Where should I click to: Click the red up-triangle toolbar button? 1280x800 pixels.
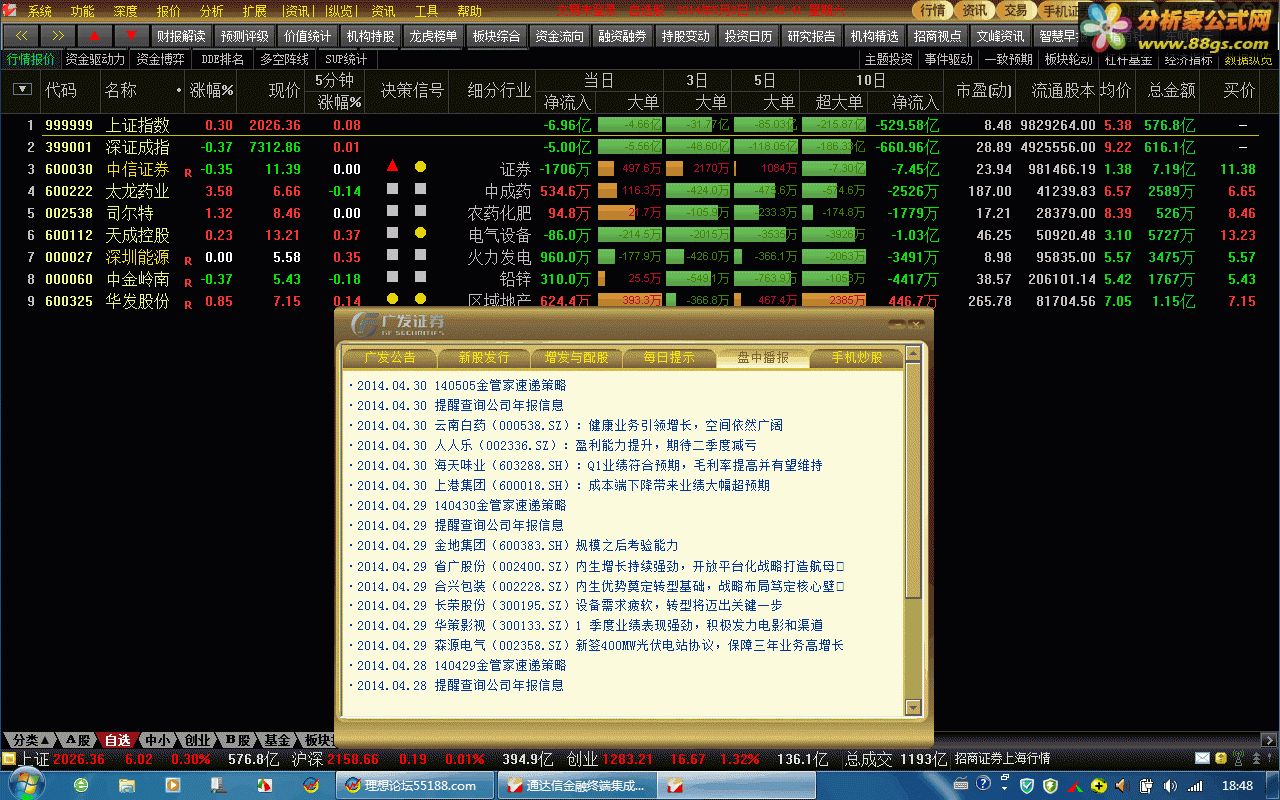94,36
